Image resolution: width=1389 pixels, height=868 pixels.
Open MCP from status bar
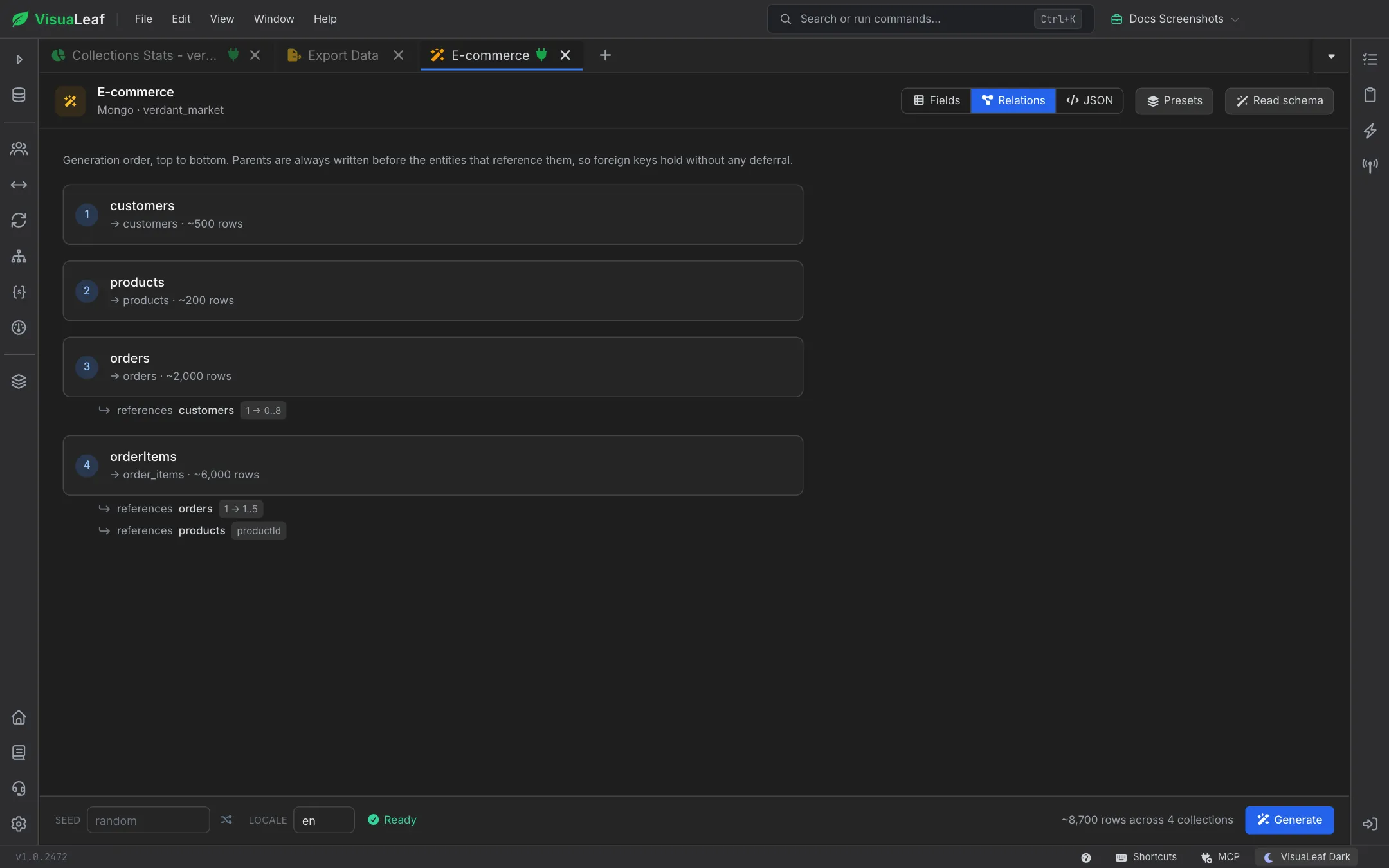click(1220, 857)
